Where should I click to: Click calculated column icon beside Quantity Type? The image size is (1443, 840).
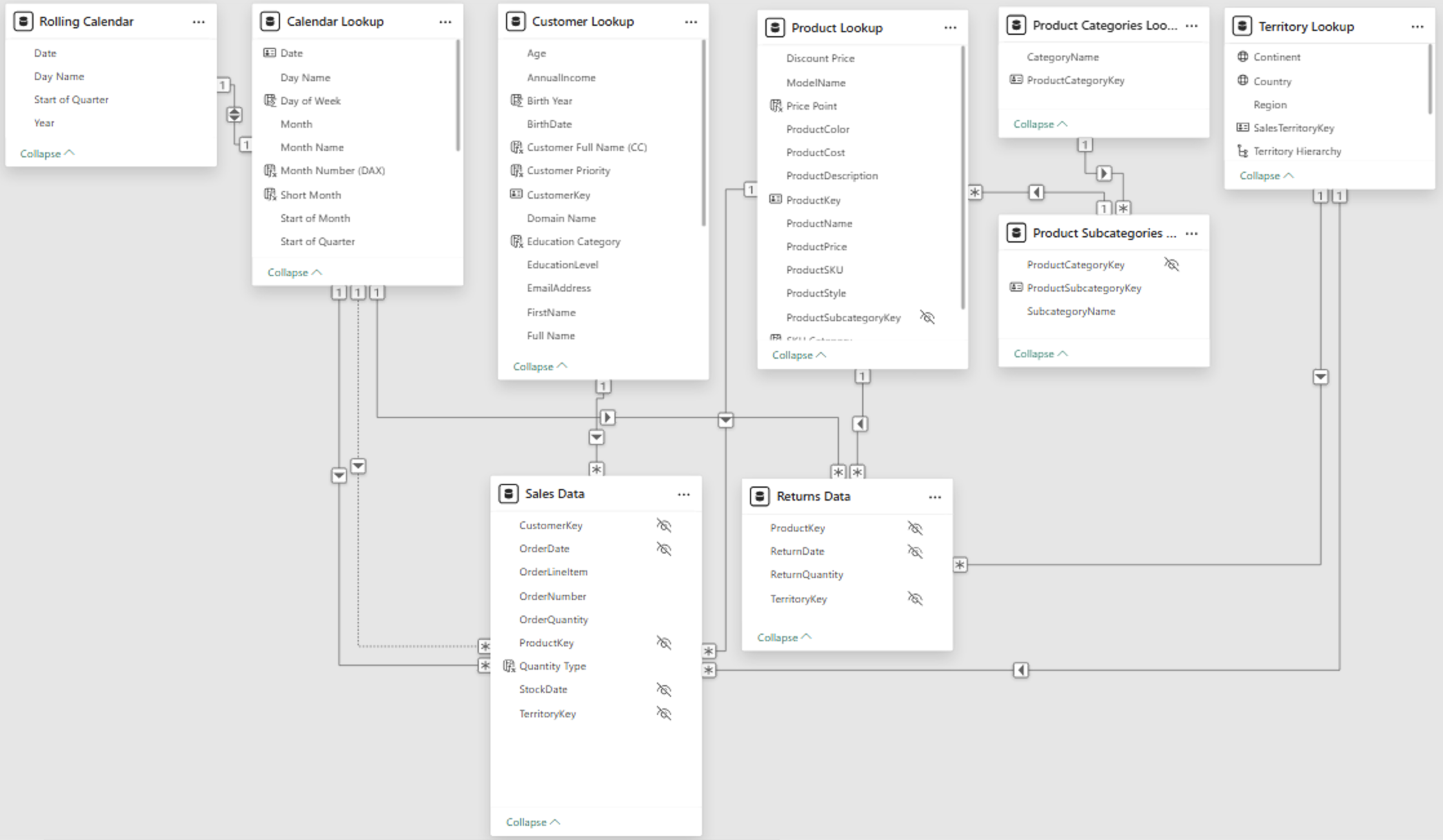tap(509, 666)
